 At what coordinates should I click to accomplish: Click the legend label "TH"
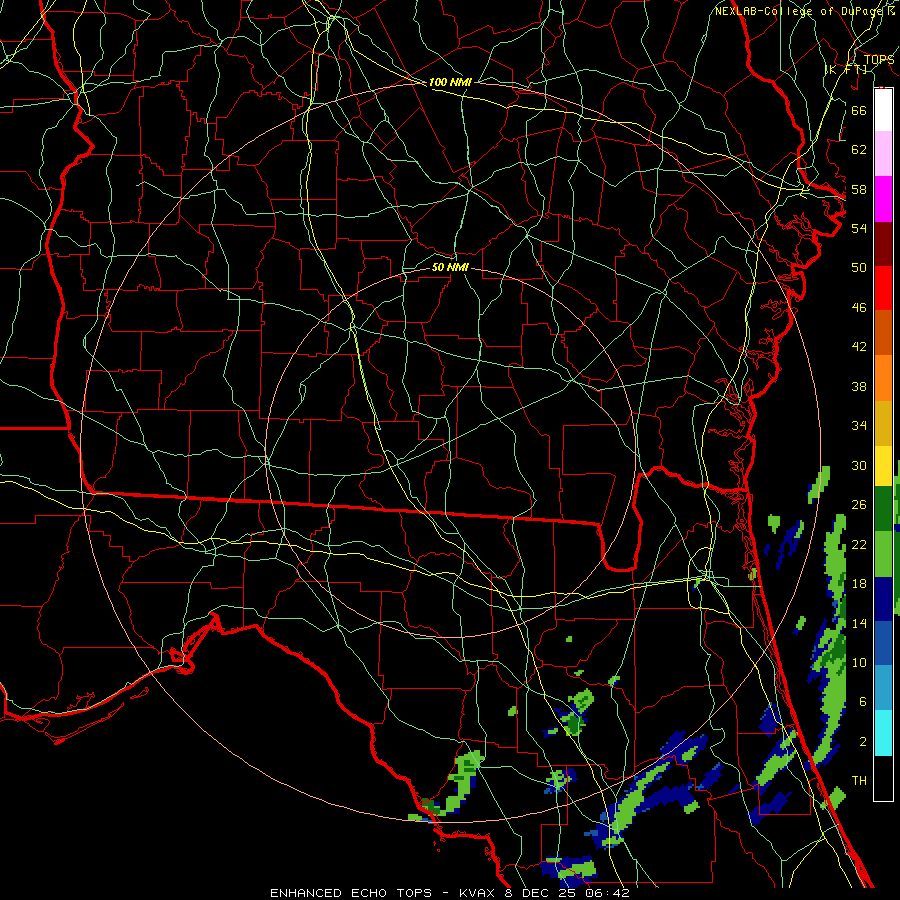pos(859,781)
